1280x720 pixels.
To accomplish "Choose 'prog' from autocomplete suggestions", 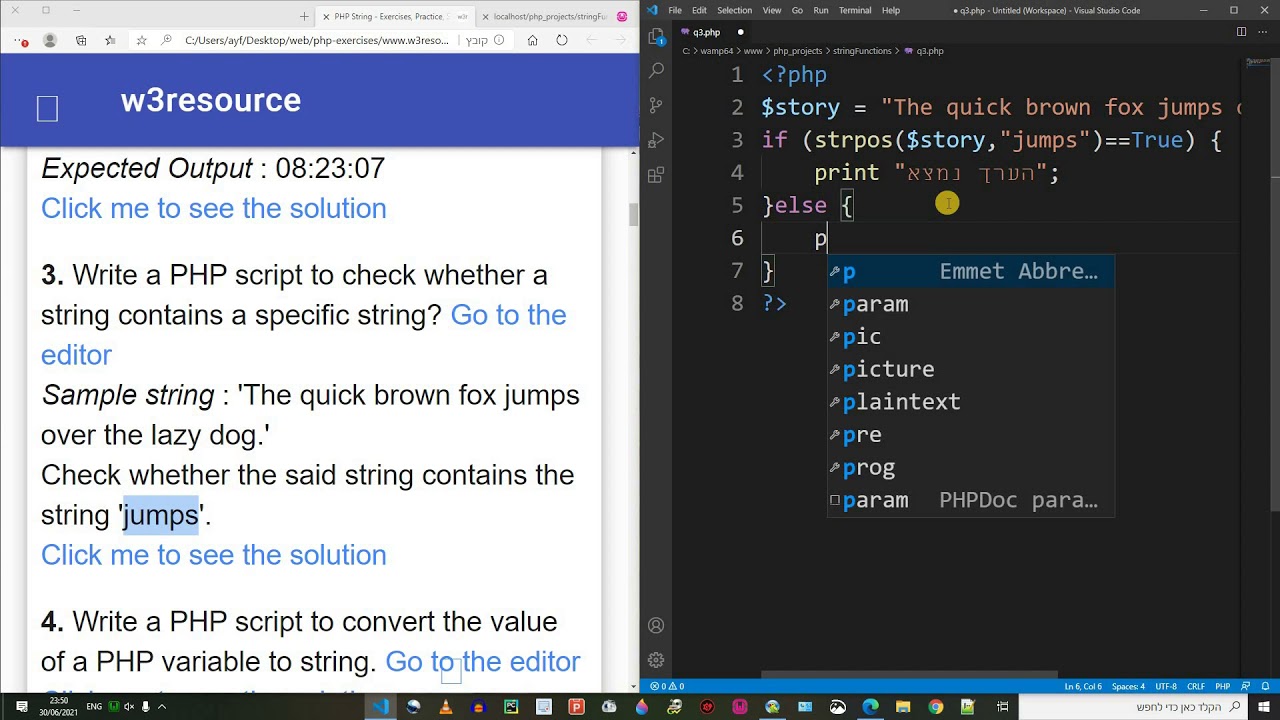I will click(971, 467).
